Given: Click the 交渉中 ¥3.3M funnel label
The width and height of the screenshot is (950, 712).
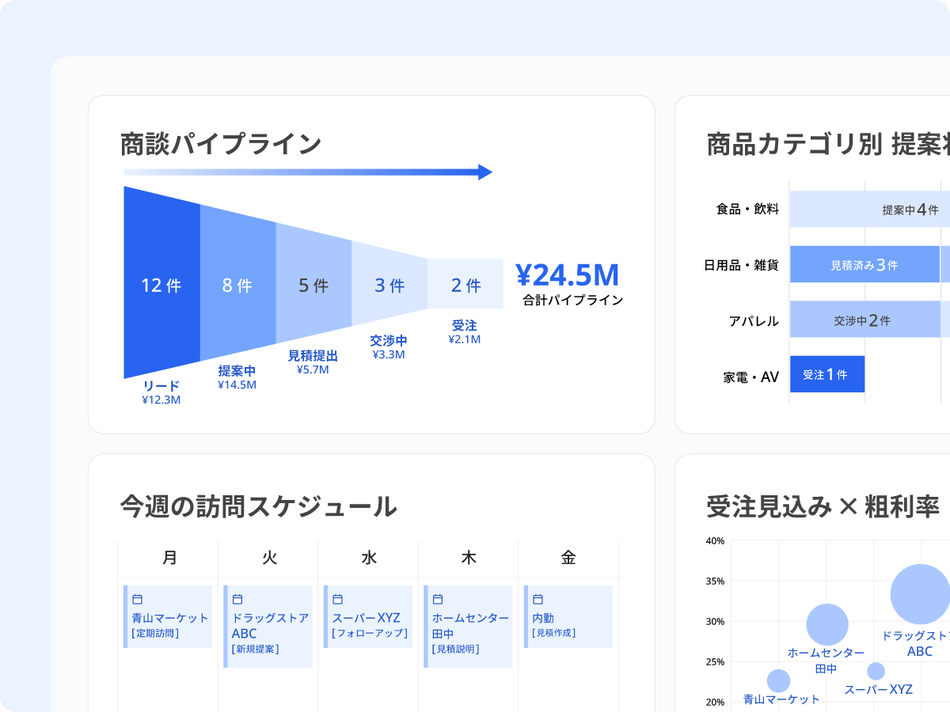Looking at the screenshot, I should click(388, 347).
